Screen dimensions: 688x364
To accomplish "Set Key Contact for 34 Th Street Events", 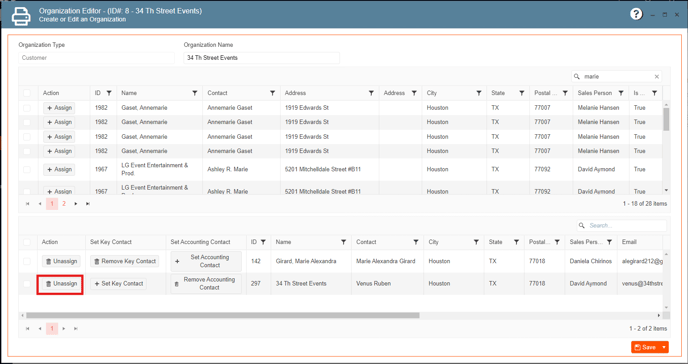I will coord(118,284).
